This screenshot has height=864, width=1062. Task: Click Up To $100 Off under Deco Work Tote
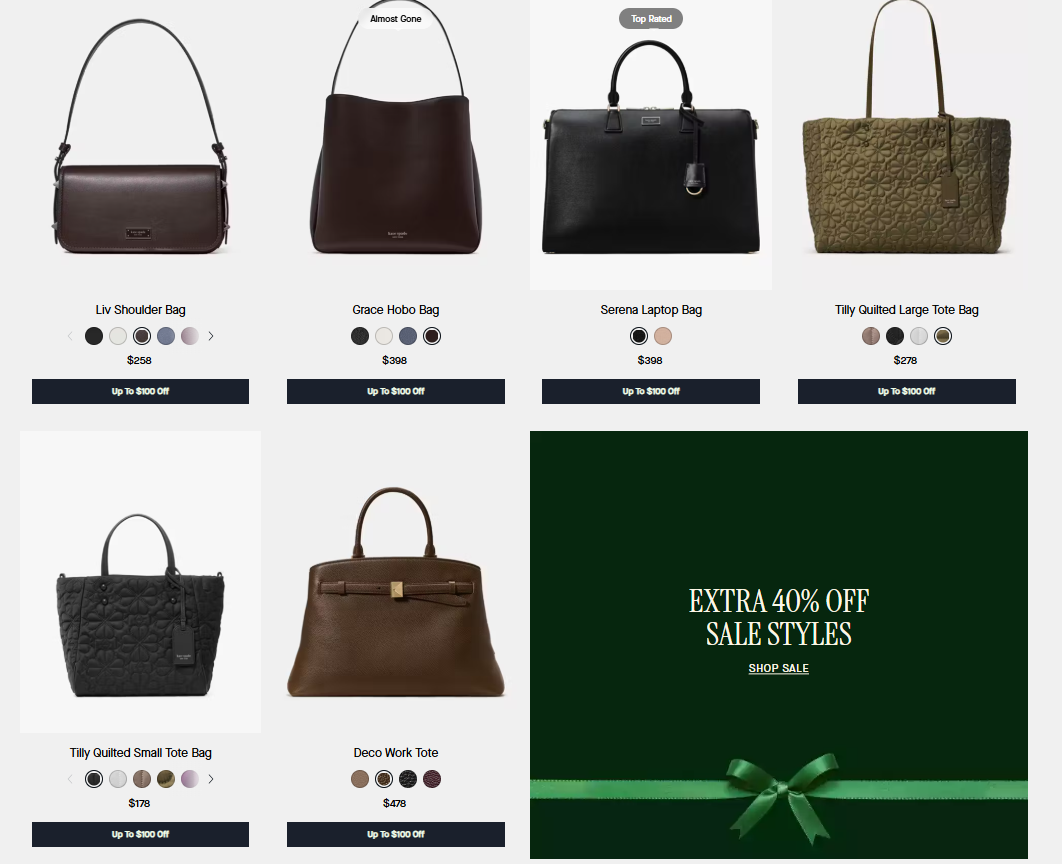396,834
